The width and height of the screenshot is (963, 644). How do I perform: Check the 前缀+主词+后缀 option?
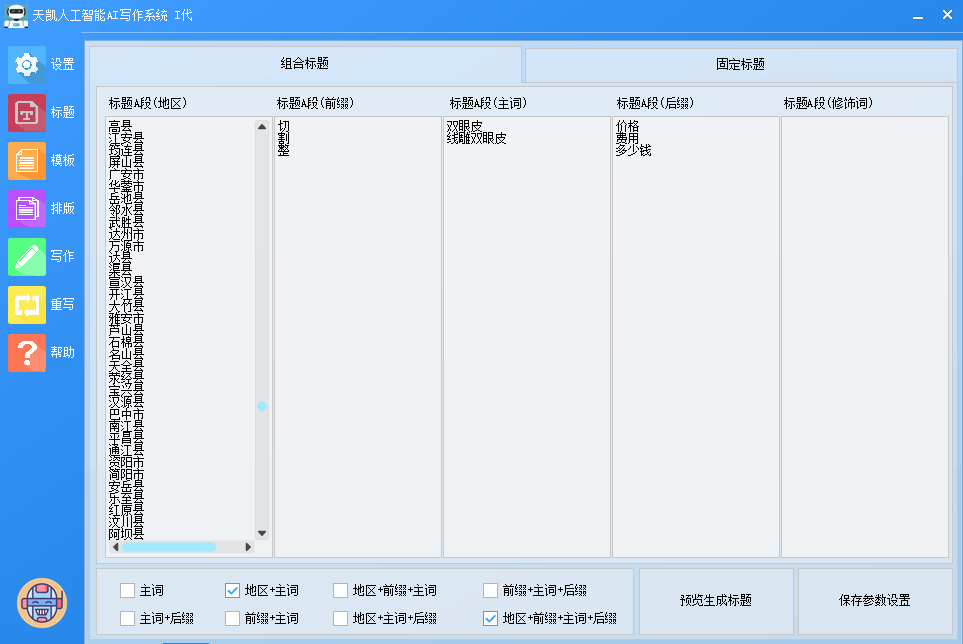point(490,590)
